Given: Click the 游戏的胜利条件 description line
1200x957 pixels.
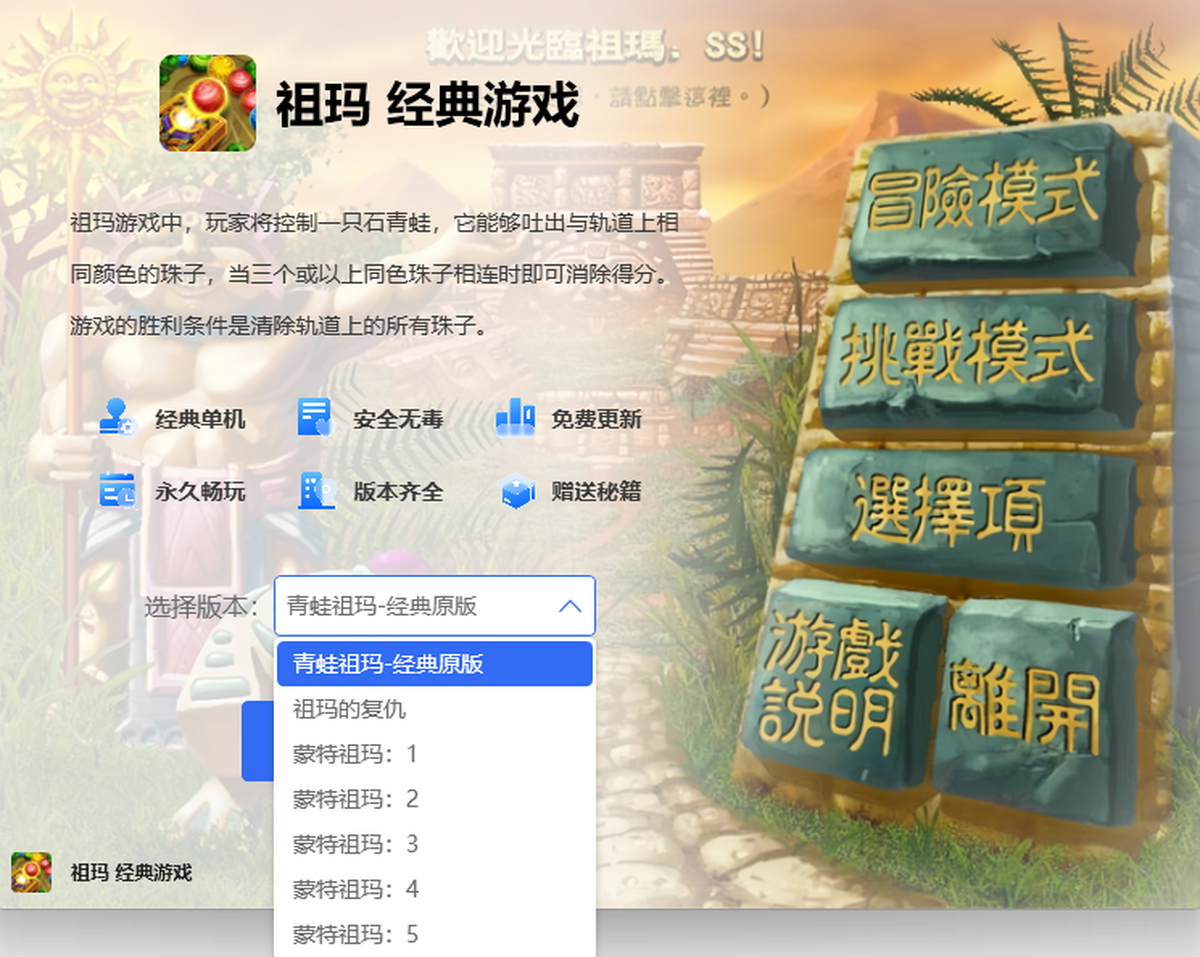Looking at the screenshot, I should pos(278,325).
